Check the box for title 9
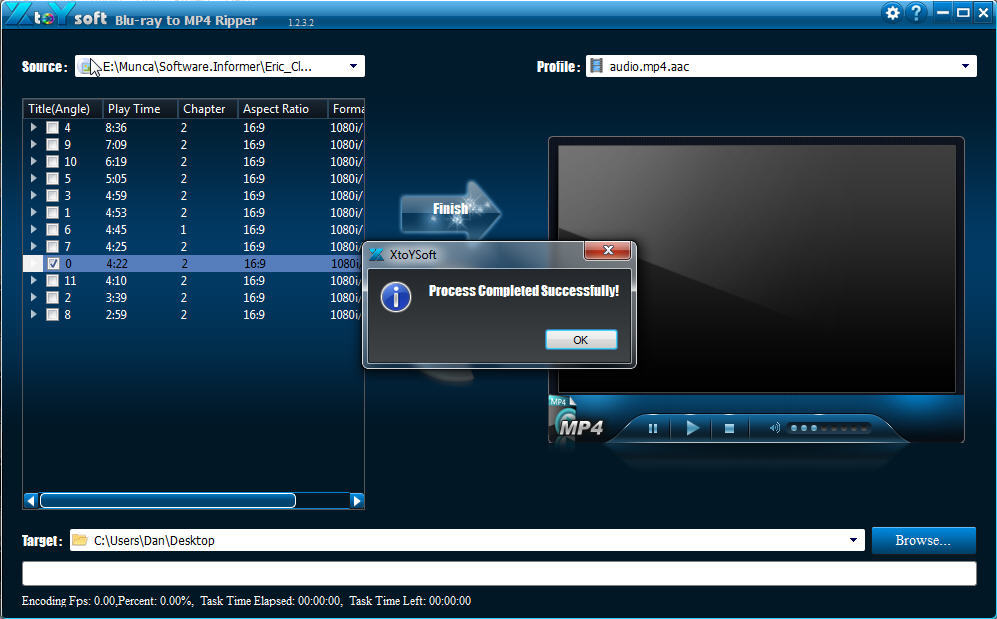This screenshot has height=619, width=997. (x=52, y=145)
